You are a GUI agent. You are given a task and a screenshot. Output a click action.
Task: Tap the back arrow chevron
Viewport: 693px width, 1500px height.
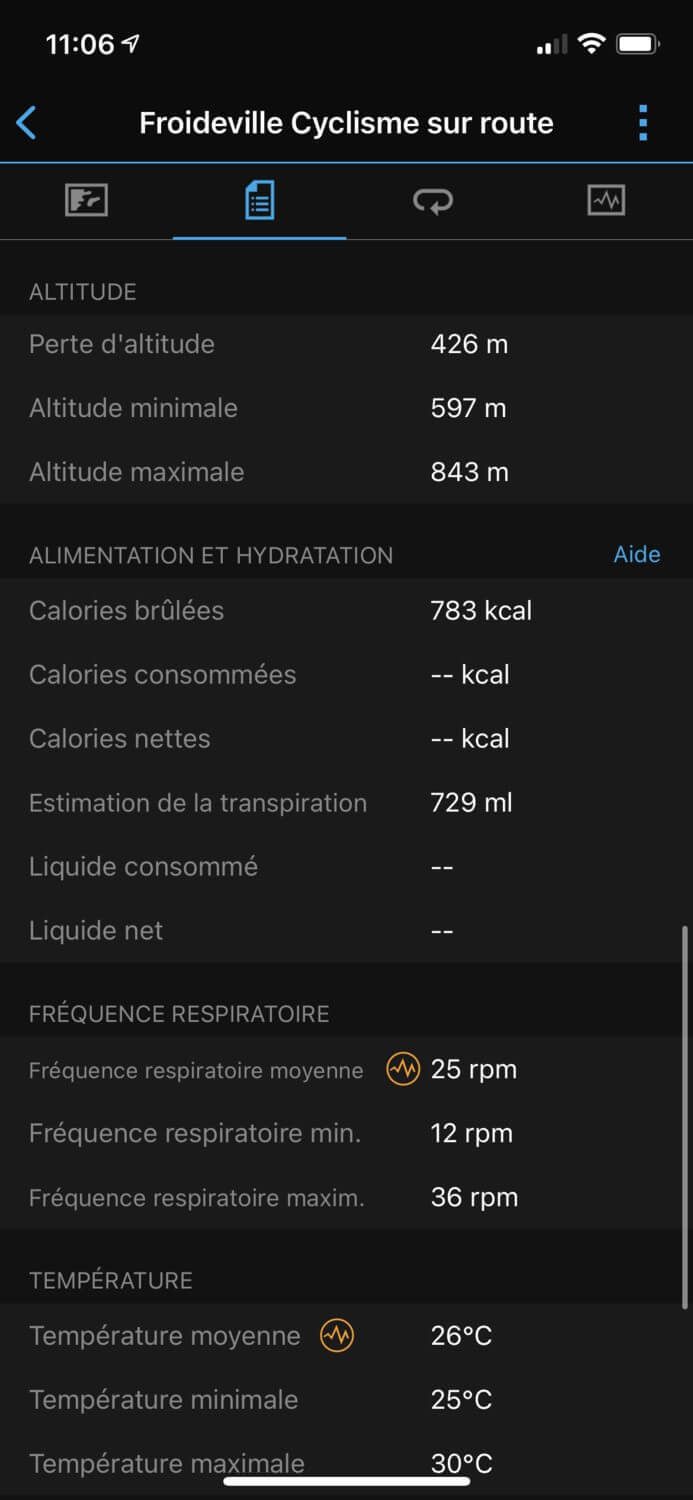click(27, 123)
